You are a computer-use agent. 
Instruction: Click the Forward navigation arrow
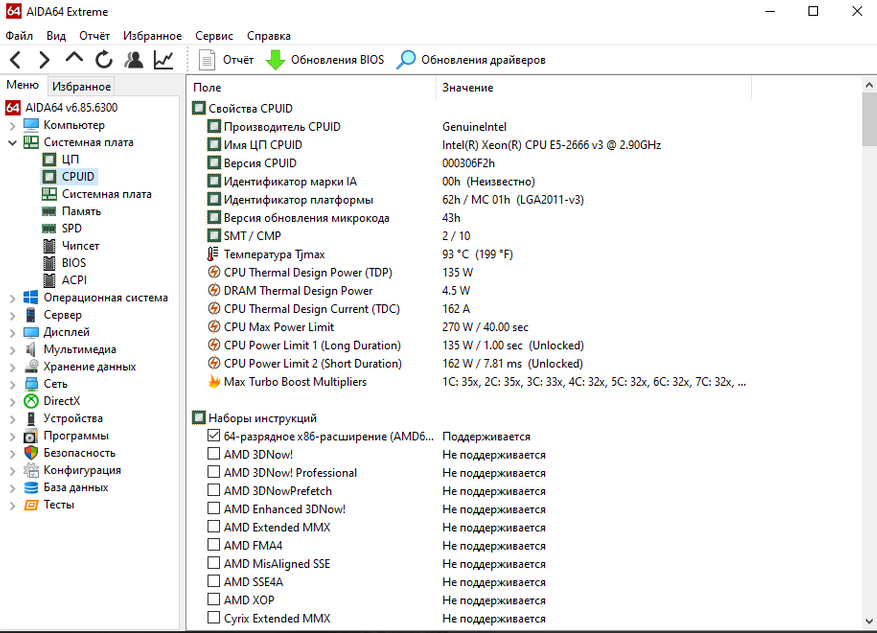point(43,60)
